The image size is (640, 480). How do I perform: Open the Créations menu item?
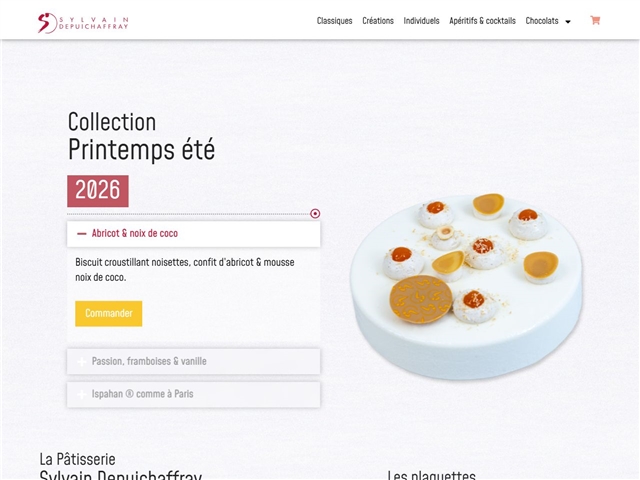click(378, 21)
